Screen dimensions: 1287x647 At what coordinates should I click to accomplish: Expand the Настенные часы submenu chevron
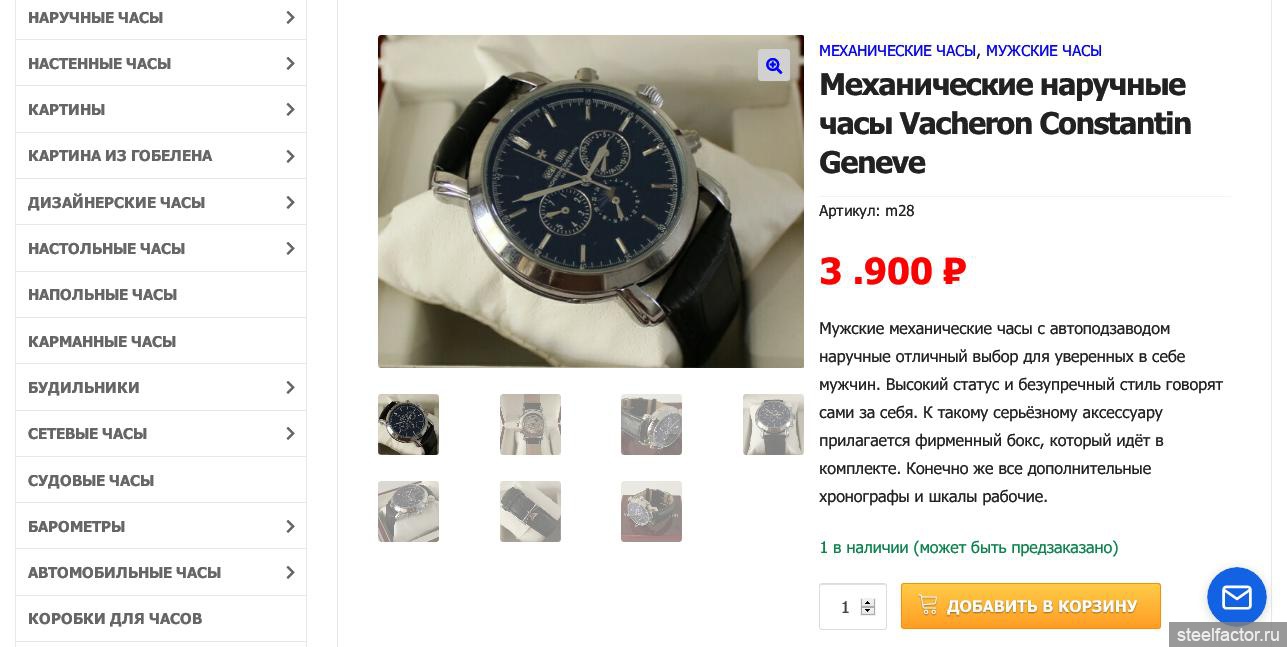290,63
